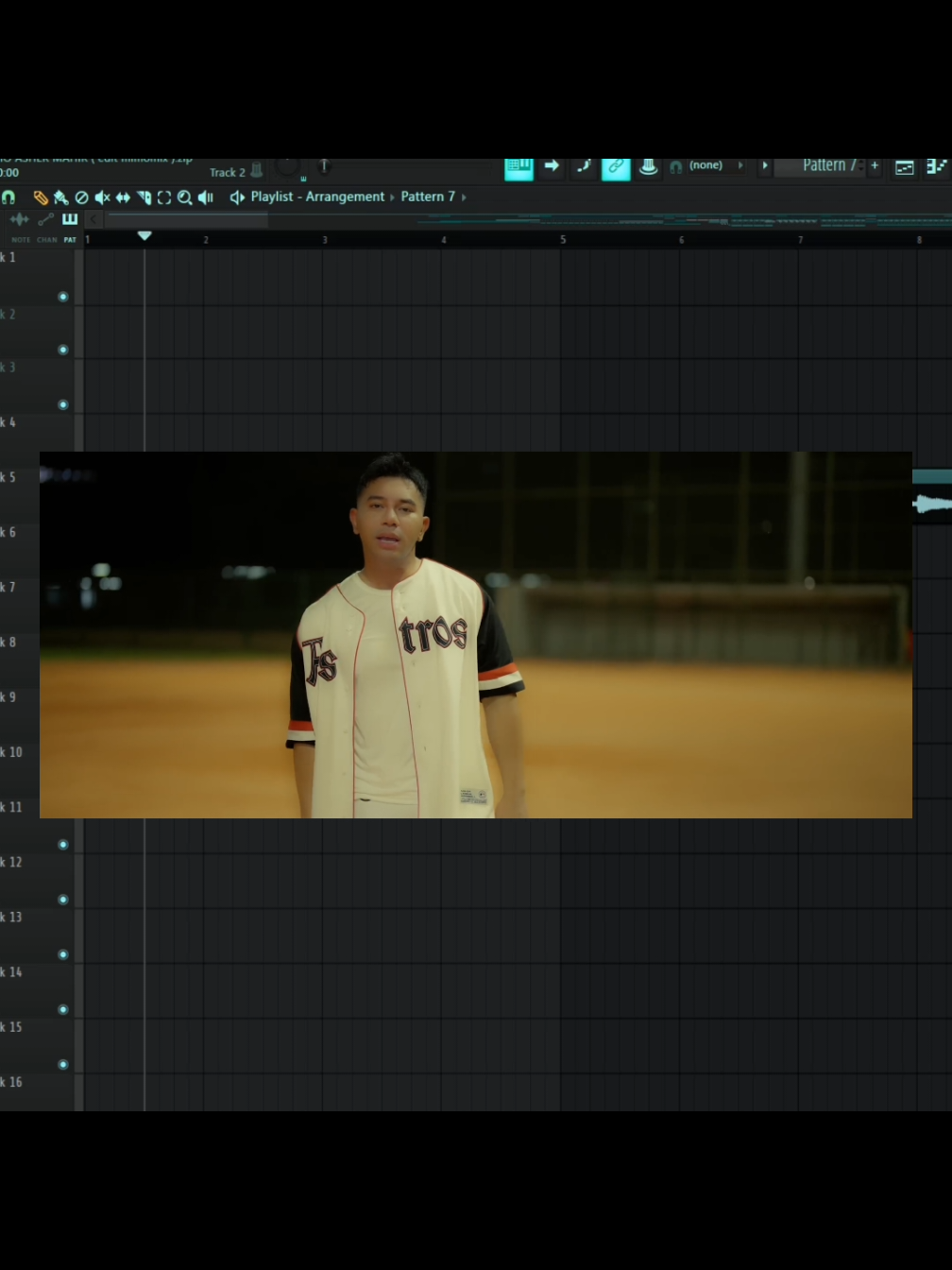Click the playhead marker on ruler
952x1270 pixels.
point(144,235)
